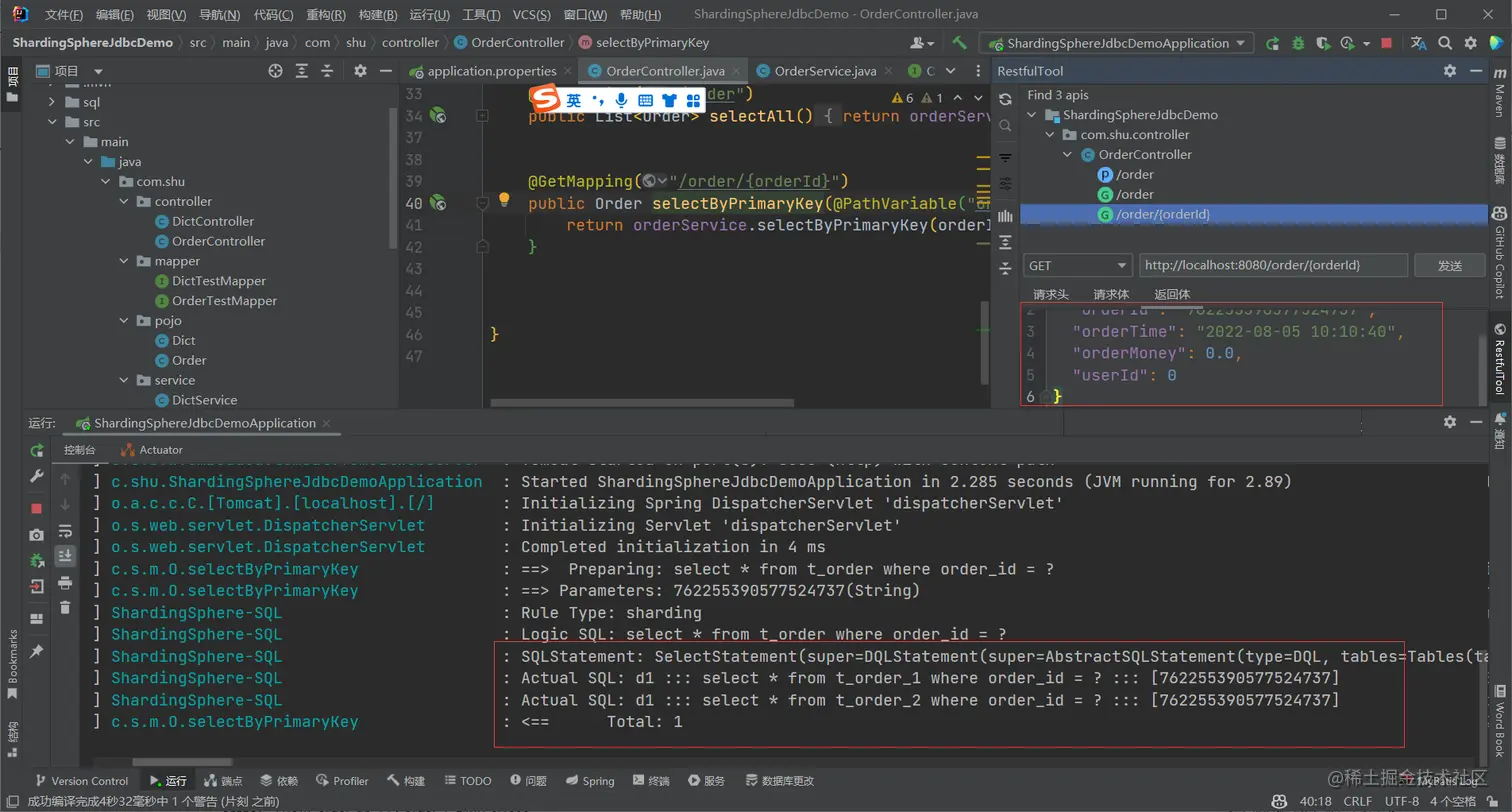Collapse the src folder in project tree
1512x812 pixels.
51,122
